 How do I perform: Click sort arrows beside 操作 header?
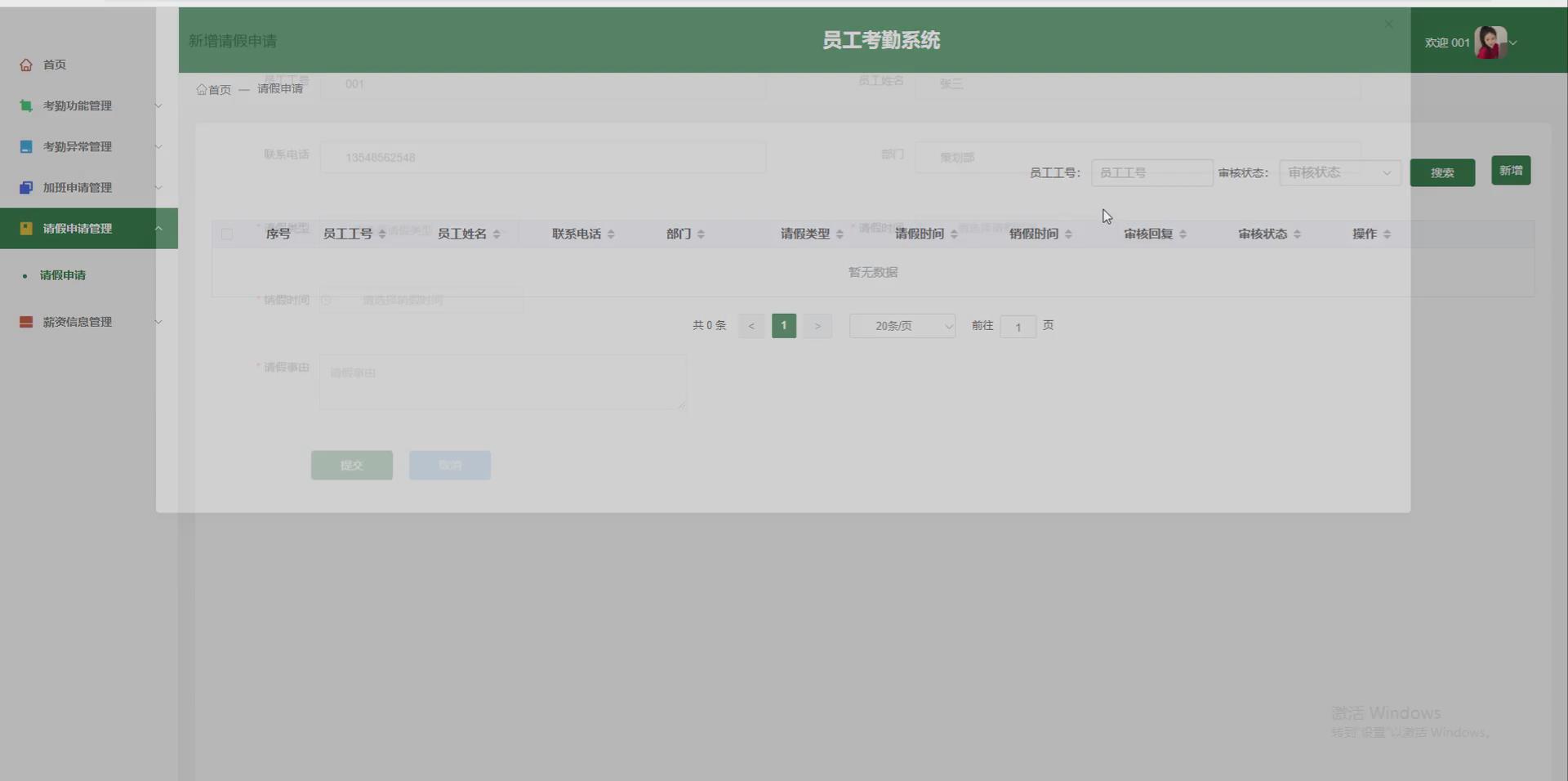(1387, 234)
